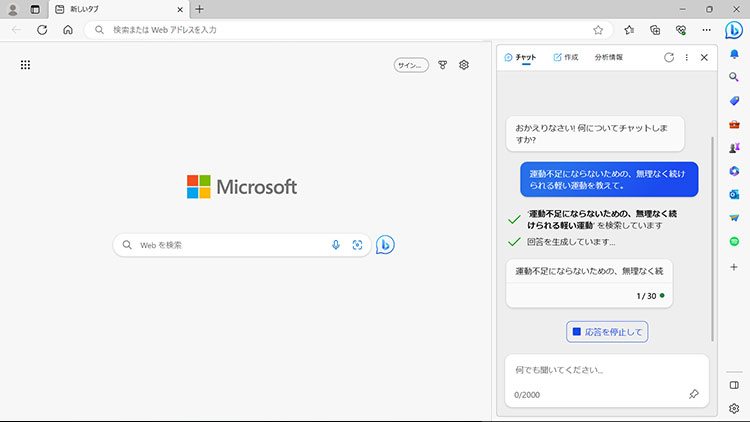Open the Favorites list icon
The height and width of the screenshot is (422, 750).
coord(629,30)
